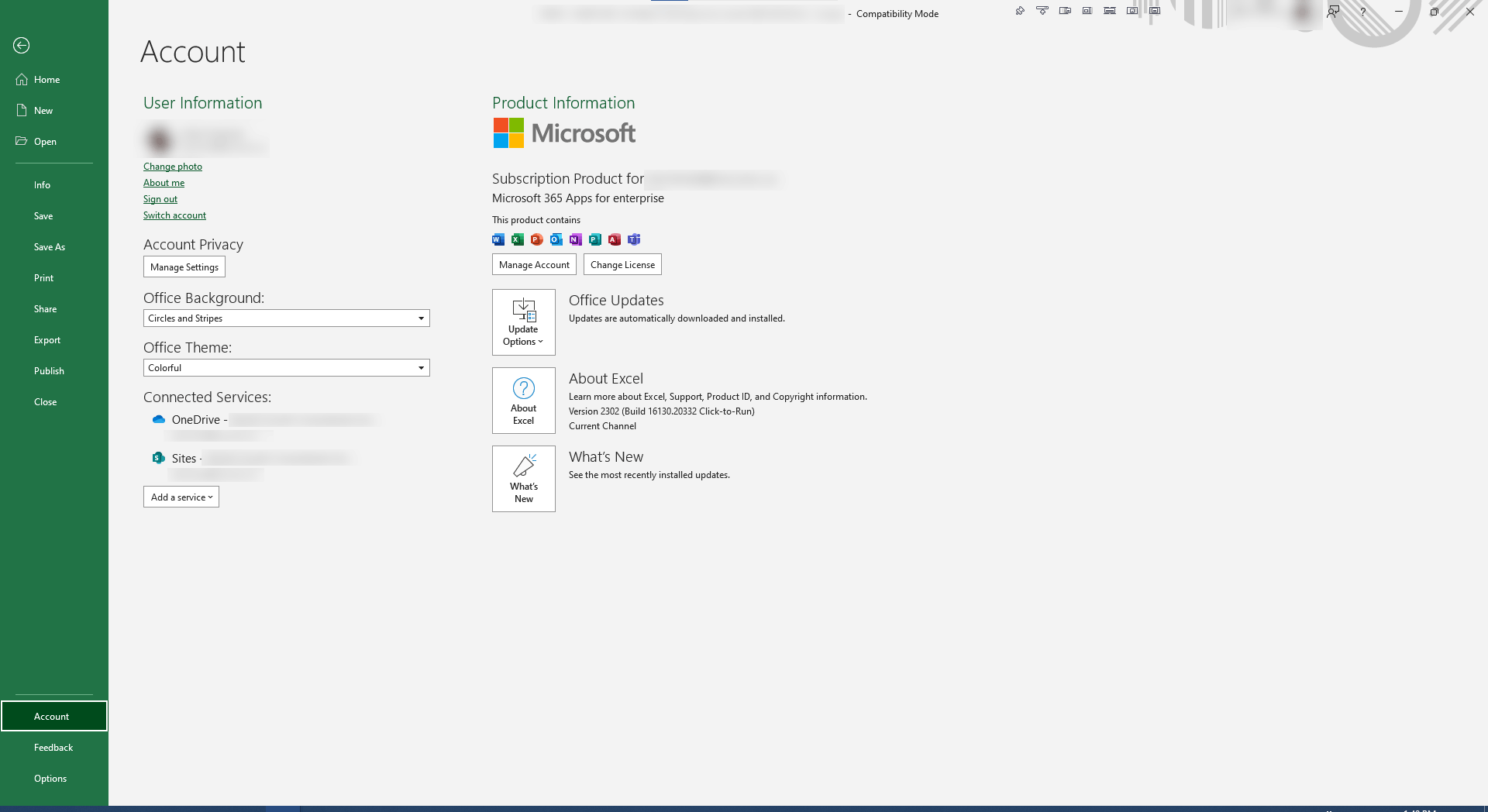Open Options in the sidebar

coord(54,779)
